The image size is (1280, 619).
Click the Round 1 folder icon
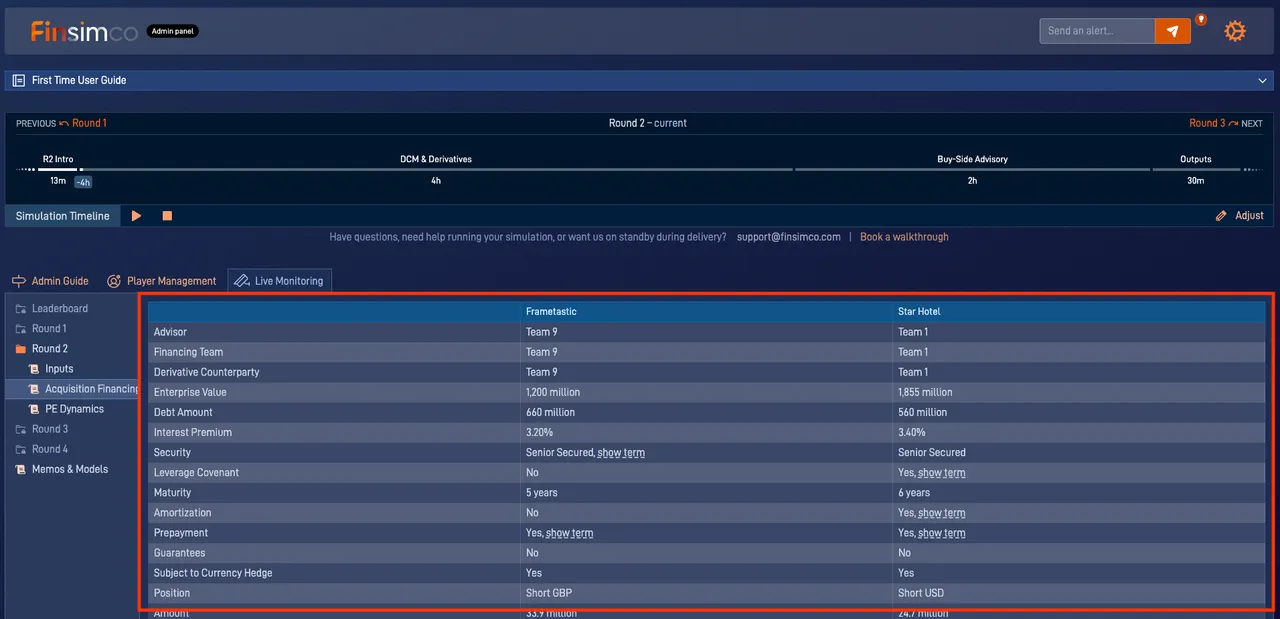(21, 329)
